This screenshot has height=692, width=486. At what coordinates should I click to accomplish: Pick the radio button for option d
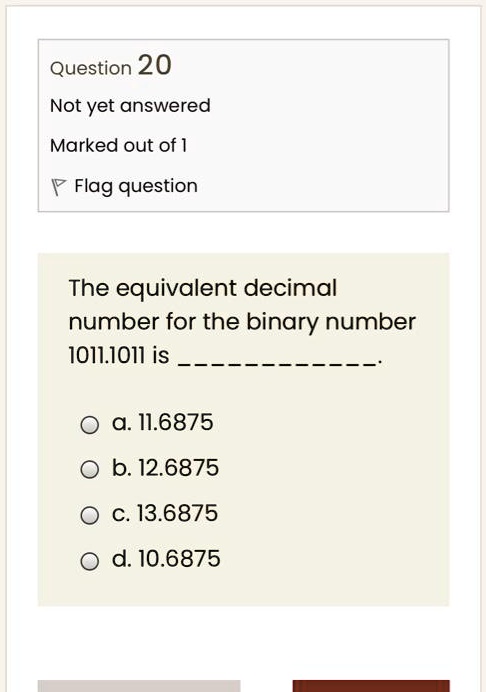click(90, 561)
